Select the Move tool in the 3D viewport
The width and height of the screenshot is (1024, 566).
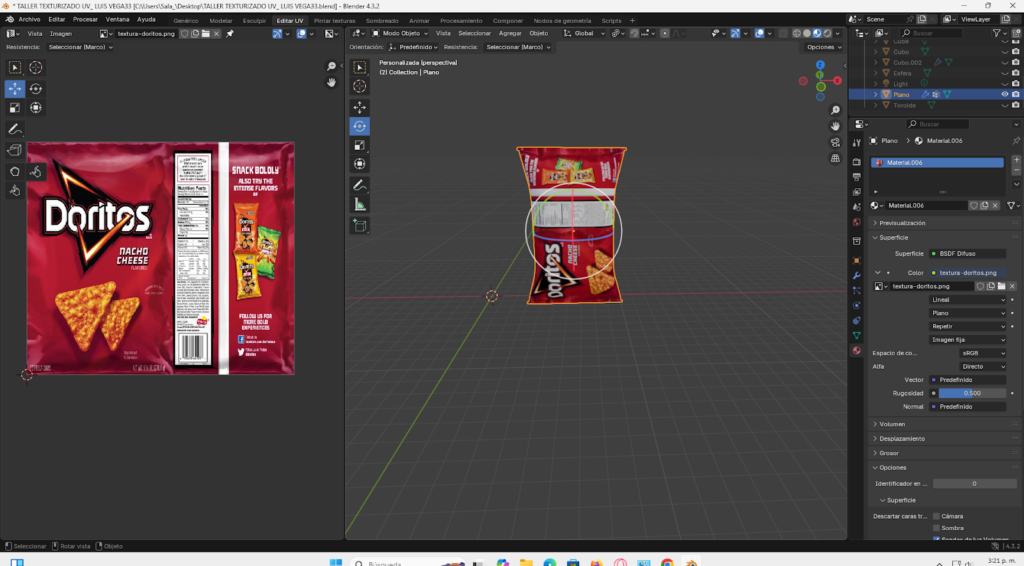(x=359, y=107)
